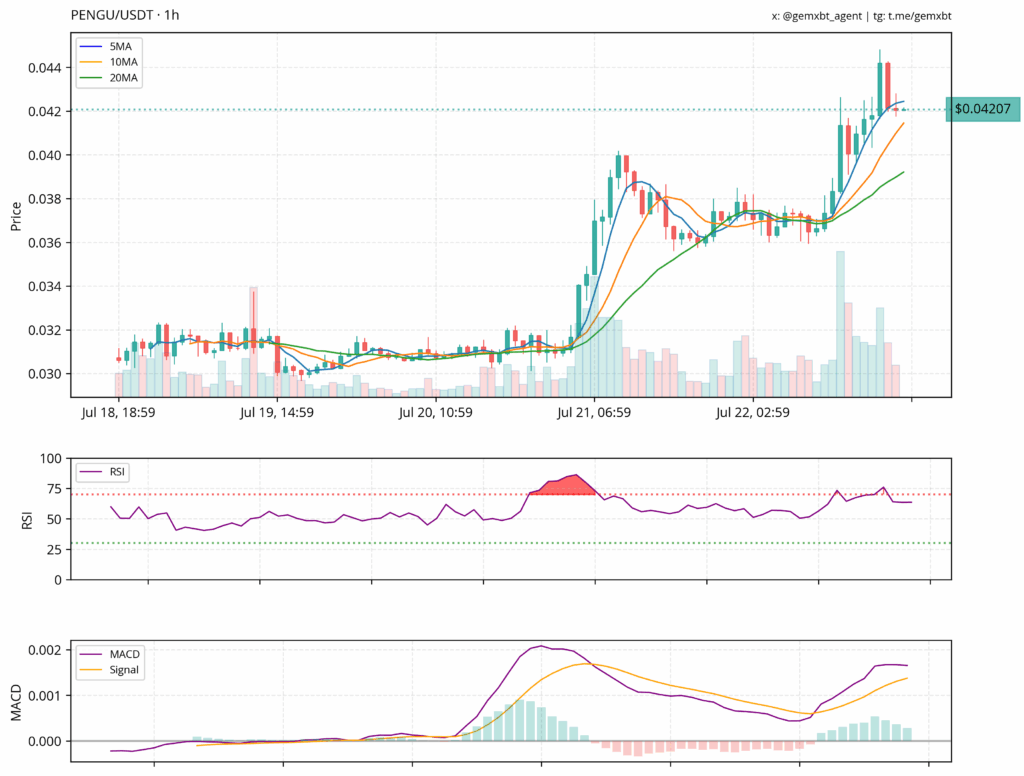
Task: Click the Jul 18, 18:59 date label
Action: point(118,413)
